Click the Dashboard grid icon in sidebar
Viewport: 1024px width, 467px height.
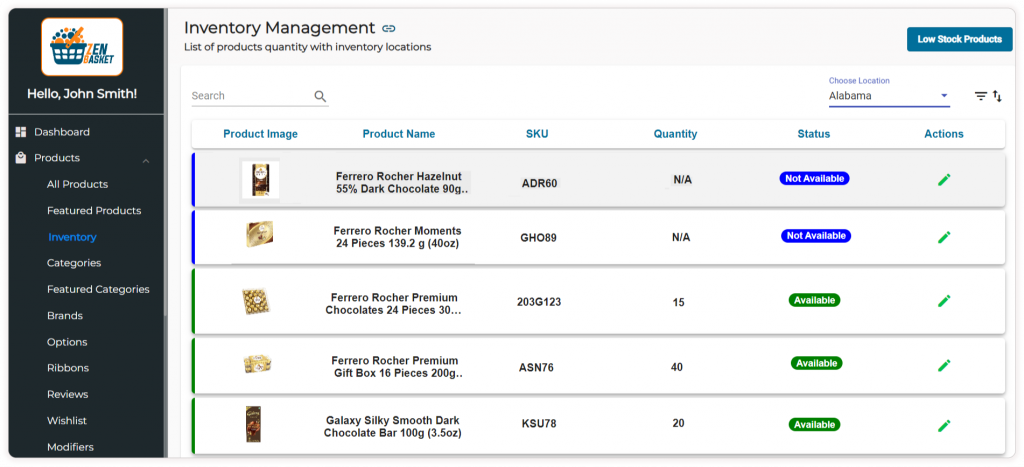[21, 132]
